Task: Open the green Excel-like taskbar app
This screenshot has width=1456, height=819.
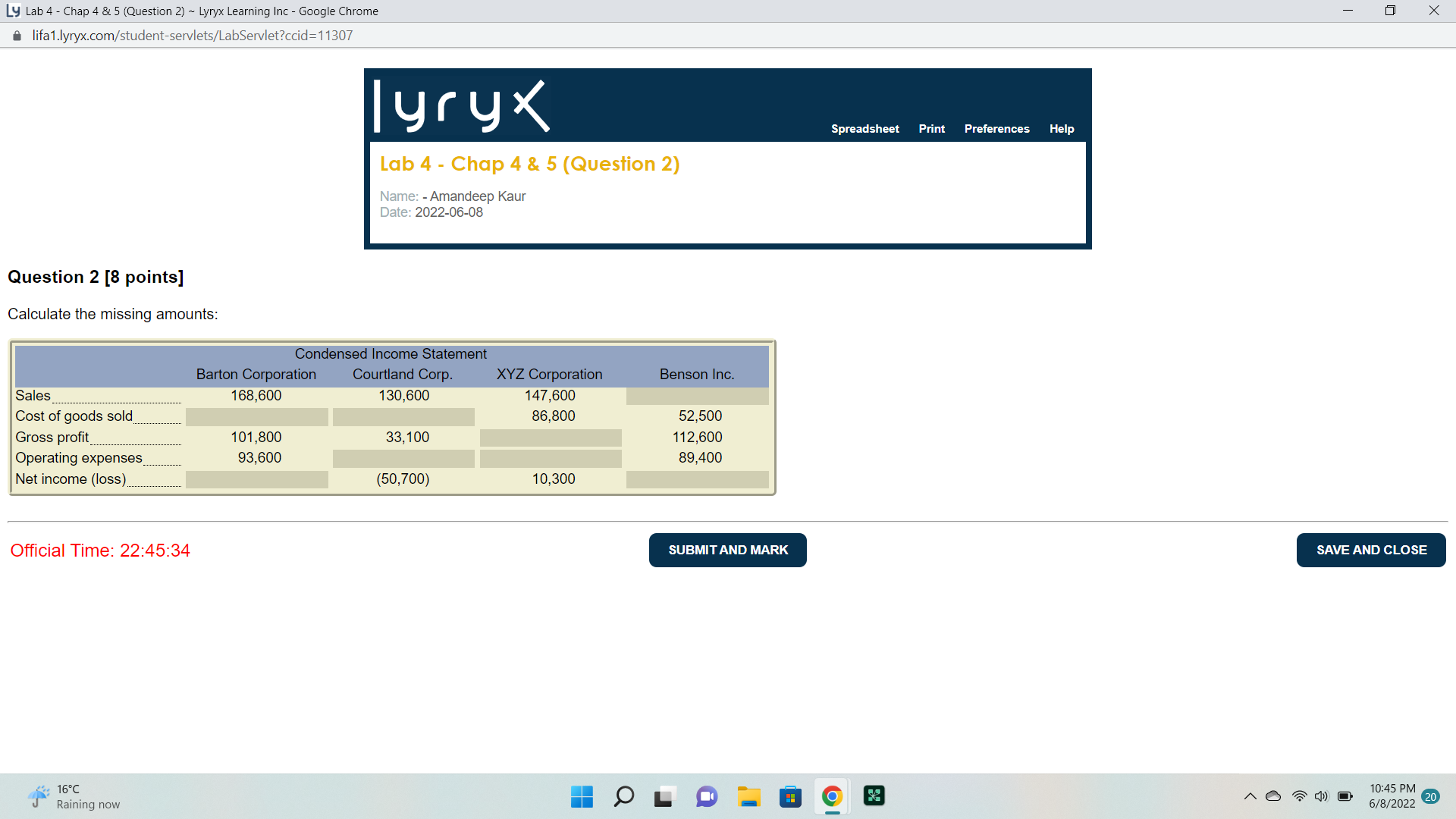Action: [x=874, y=796]
